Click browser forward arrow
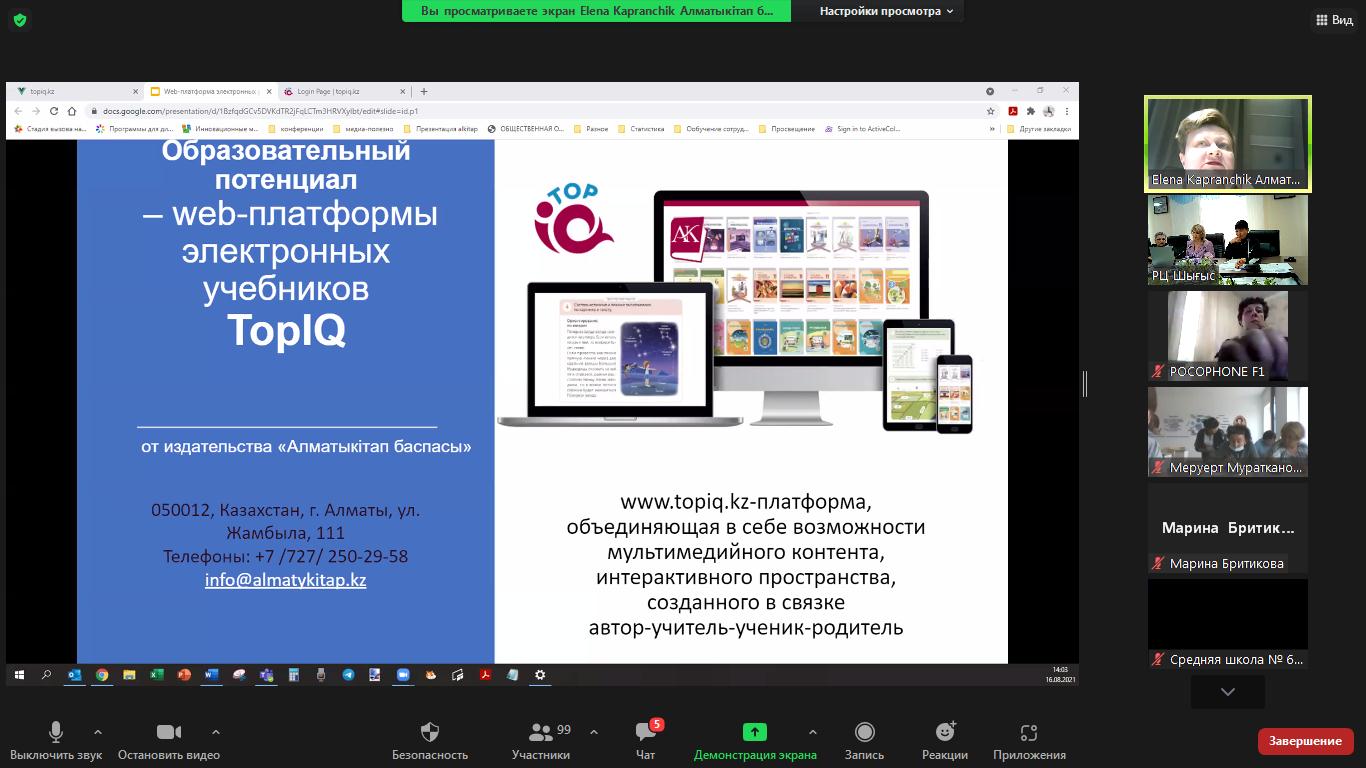This screenshot has width=1366, height=768. point(36,111)
